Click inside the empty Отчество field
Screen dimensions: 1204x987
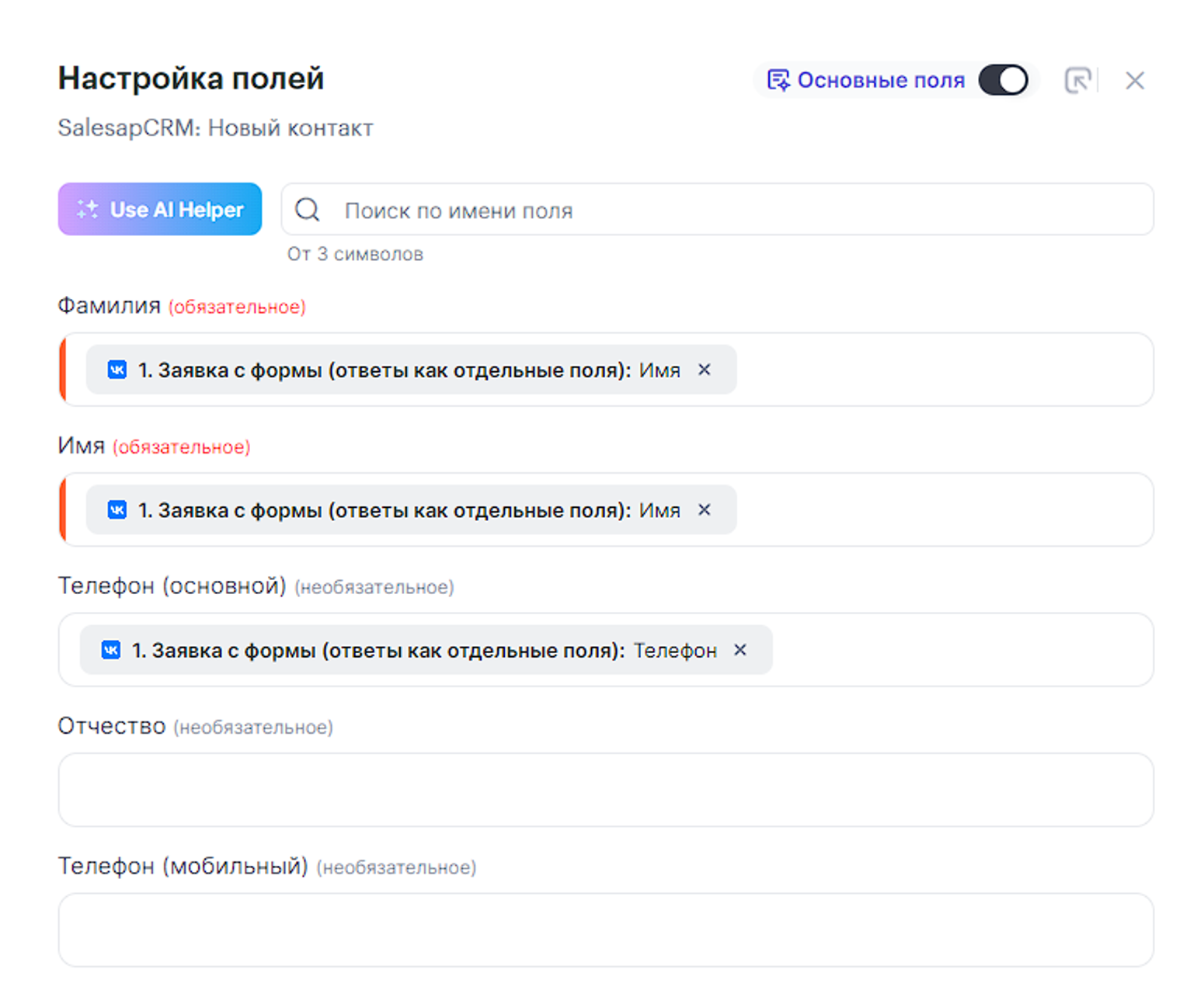[x=606, y=790]
